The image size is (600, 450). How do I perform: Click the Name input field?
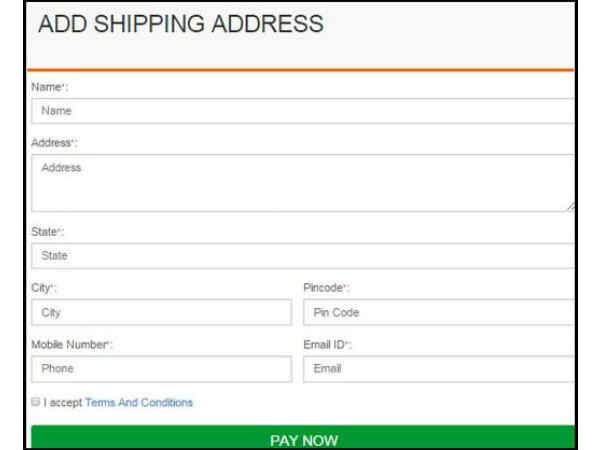coord(303,111)
